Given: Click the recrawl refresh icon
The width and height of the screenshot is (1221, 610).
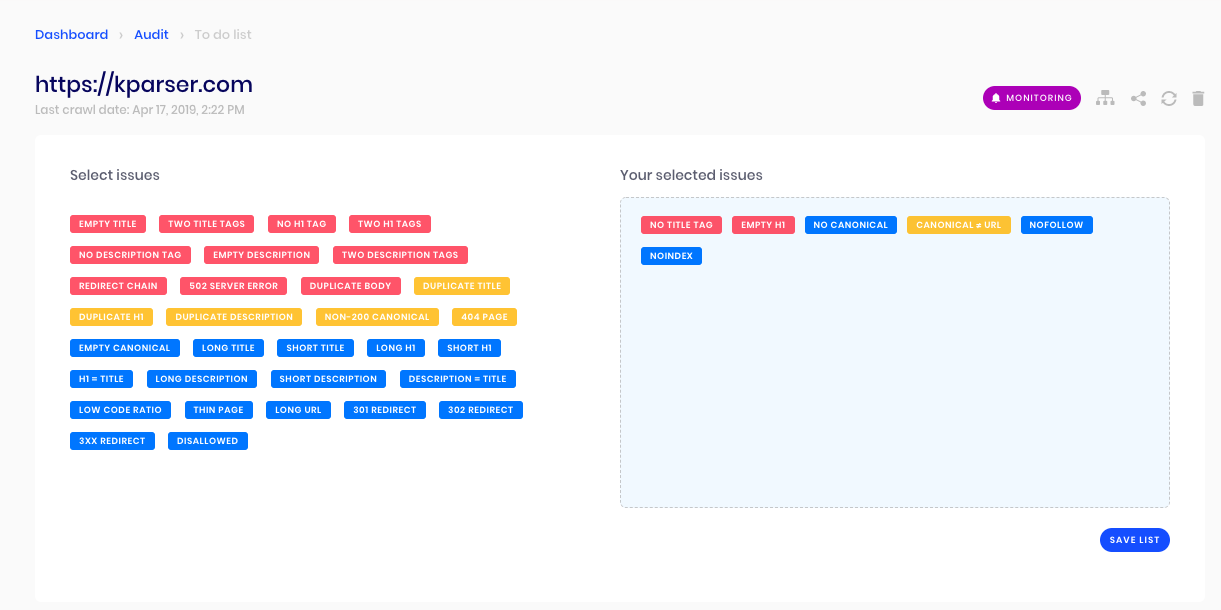Looking at the screenshot, I should 1168,98.
